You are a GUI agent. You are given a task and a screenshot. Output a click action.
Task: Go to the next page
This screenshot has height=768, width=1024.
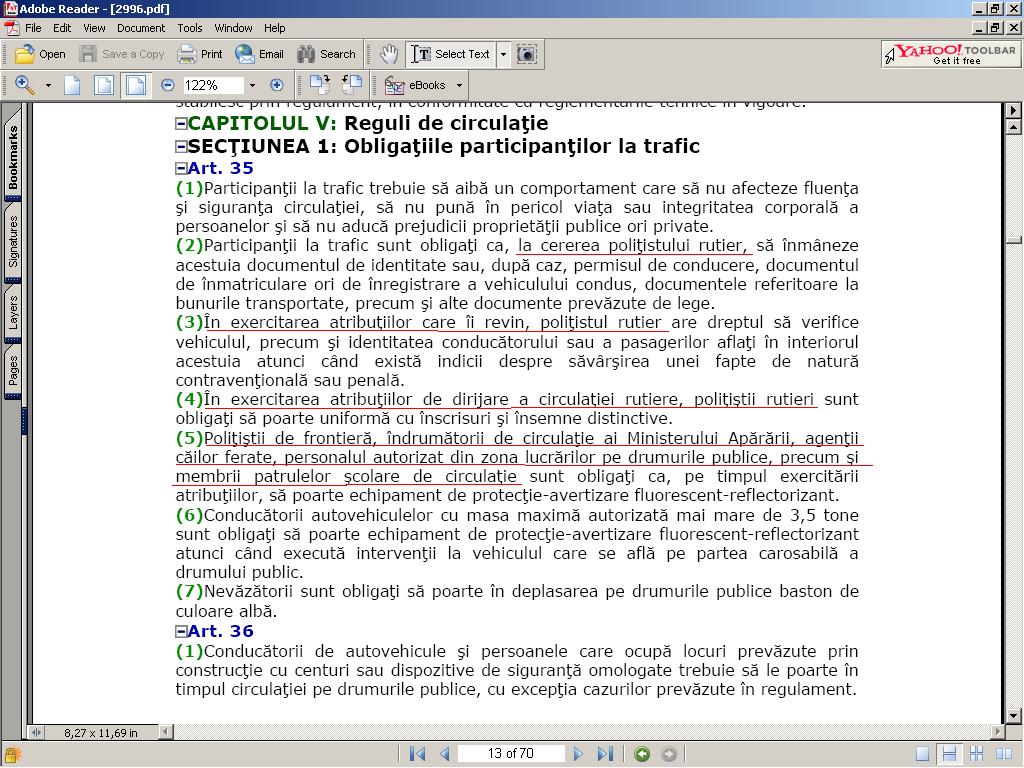click(578, 754)
